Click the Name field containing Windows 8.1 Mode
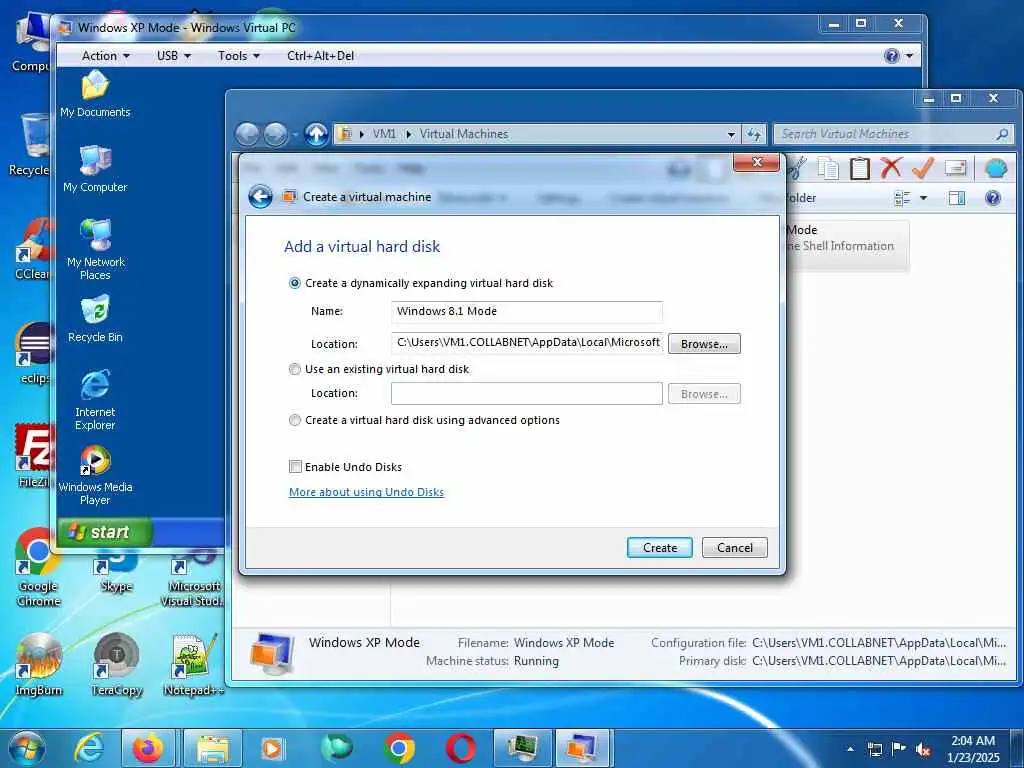 527,312
